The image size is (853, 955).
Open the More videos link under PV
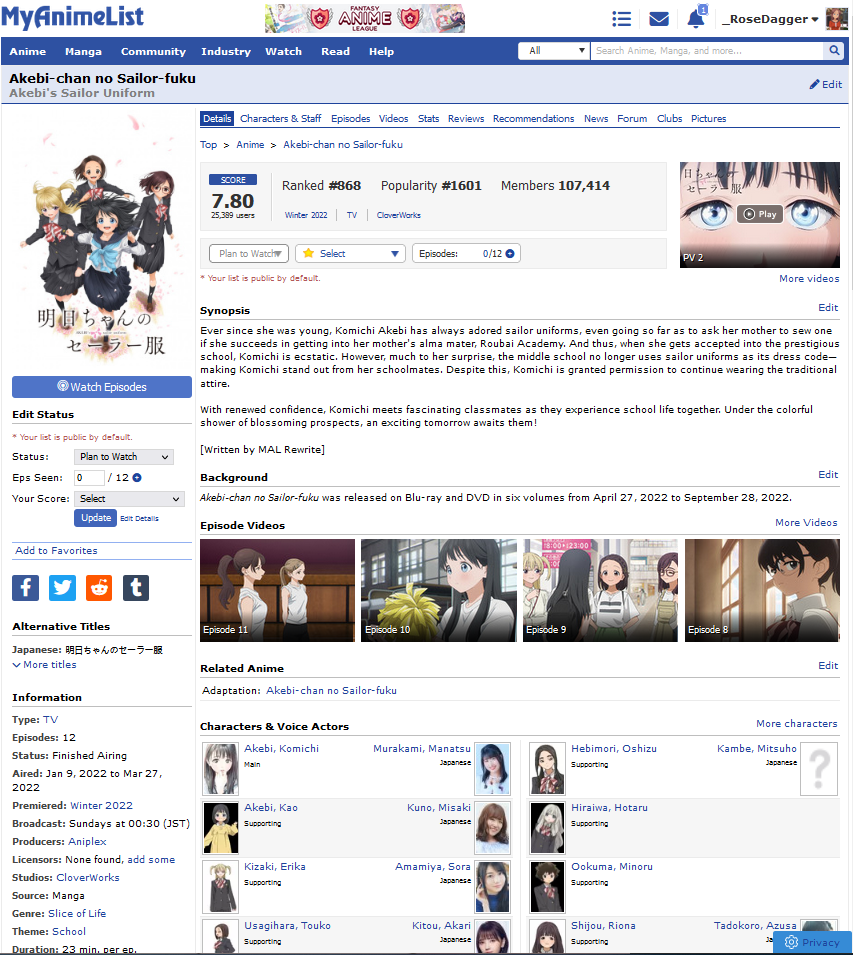pyautogui.click(x=809, y=278)
